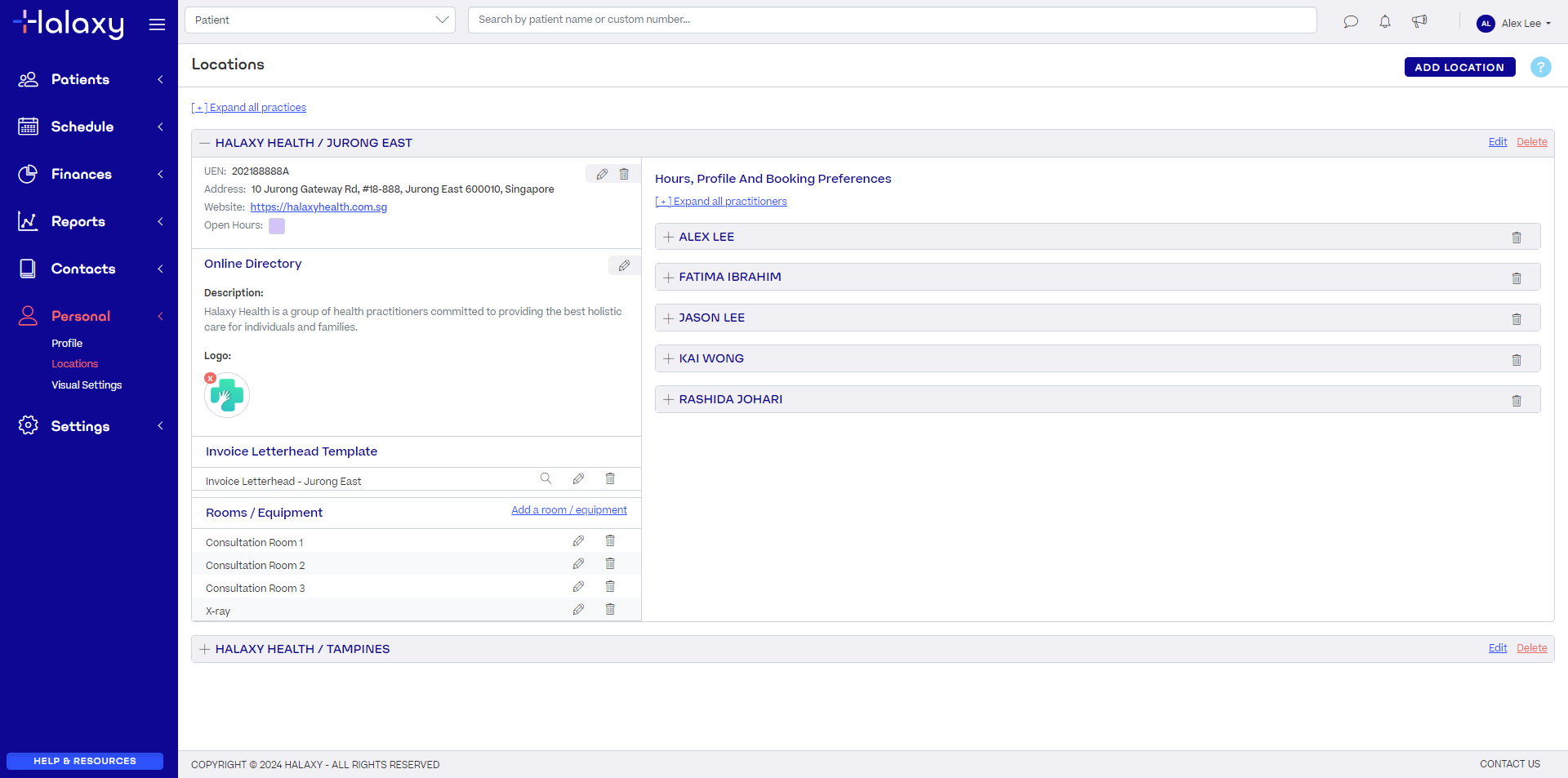
Task: Collapse the Halaxy Health / Jurong East practice
Action: click(205, 143)
